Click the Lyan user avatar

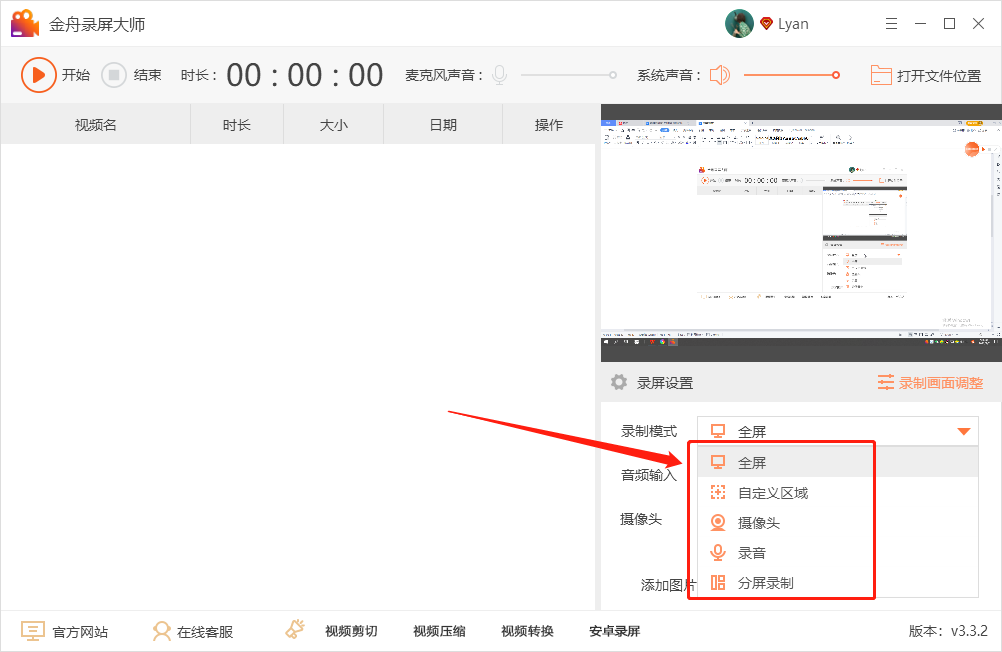[x=739, y=24]
